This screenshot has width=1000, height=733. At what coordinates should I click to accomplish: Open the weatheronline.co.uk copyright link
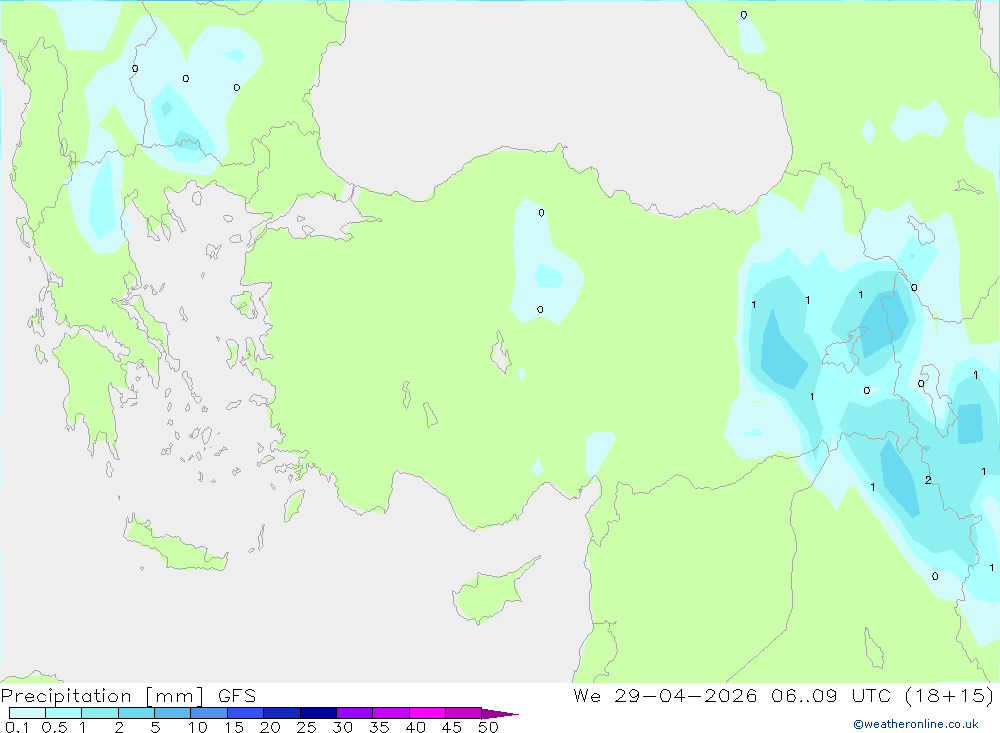tap(915, 724)
